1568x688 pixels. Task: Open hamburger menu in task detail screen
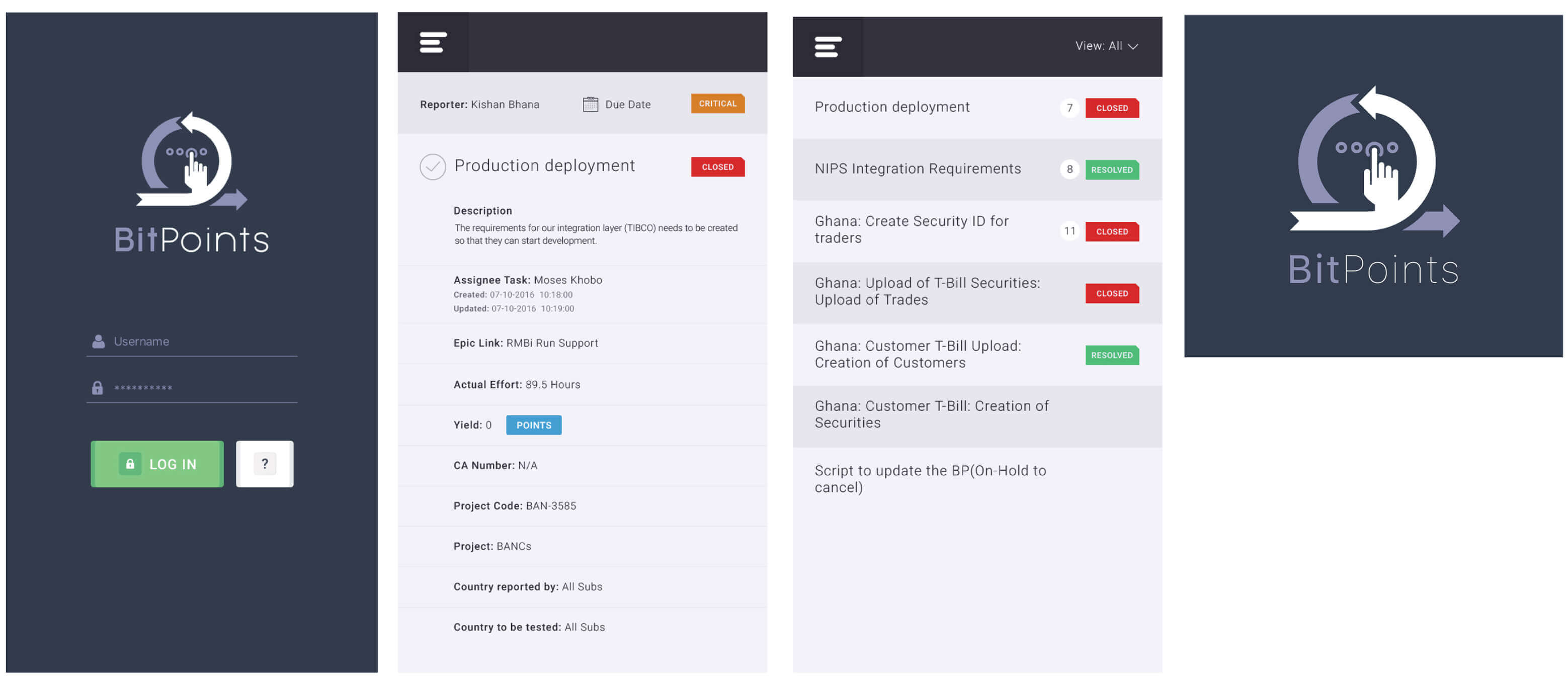click(433, 43)
